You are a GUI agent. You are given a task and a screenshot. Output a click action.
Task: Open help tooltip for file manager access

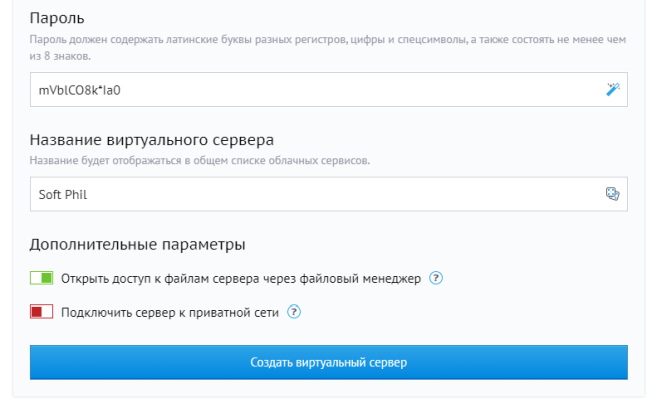436,278
